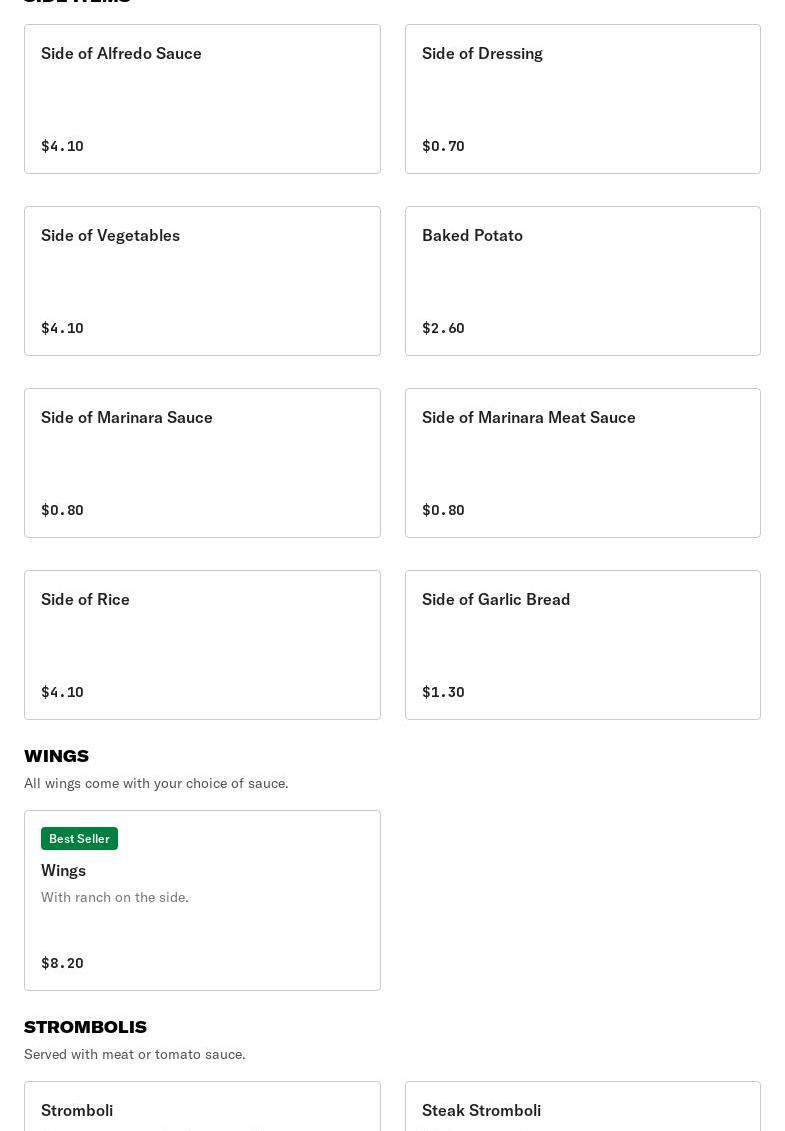Pick the Side of Rice item
The height and width of the screenshot is (1131, 785).
[202, 645]
